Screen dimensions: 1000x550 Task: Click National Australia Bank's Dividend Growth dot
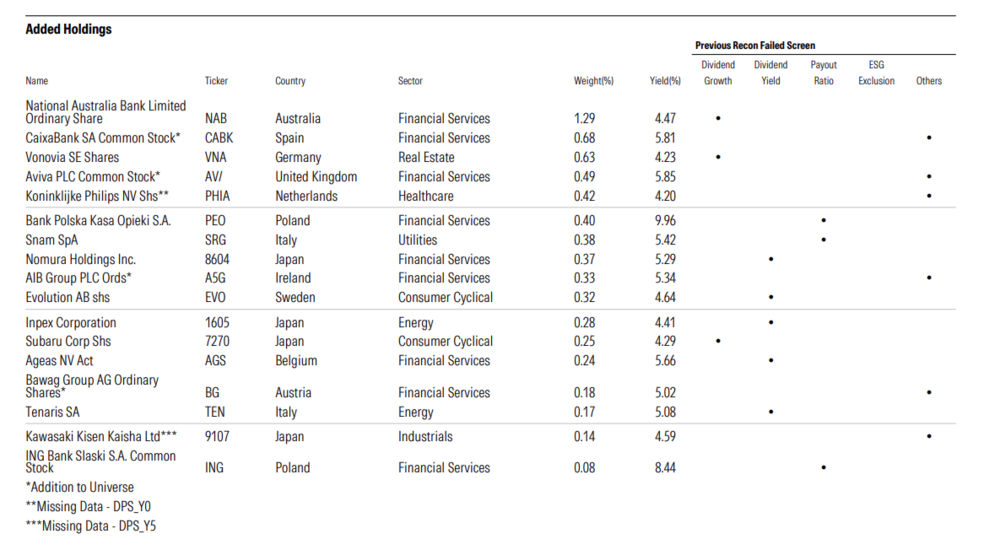(x=718, y=119)
